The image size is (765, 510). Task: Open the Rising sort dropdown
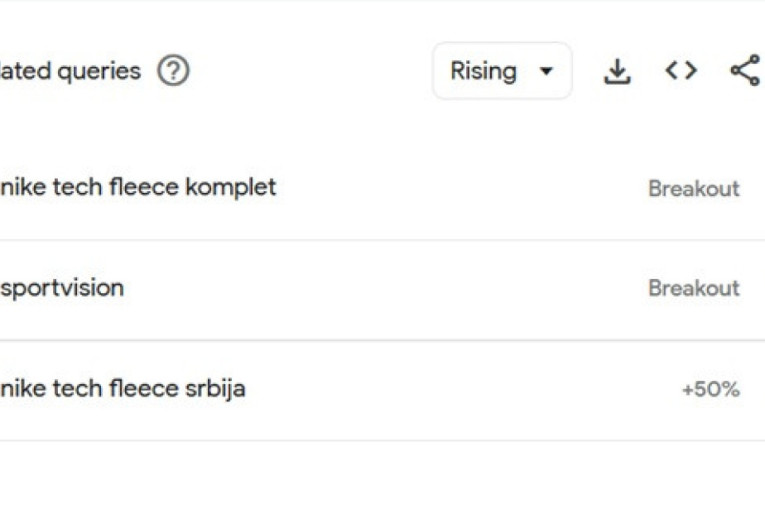click(x=502, y=71)
